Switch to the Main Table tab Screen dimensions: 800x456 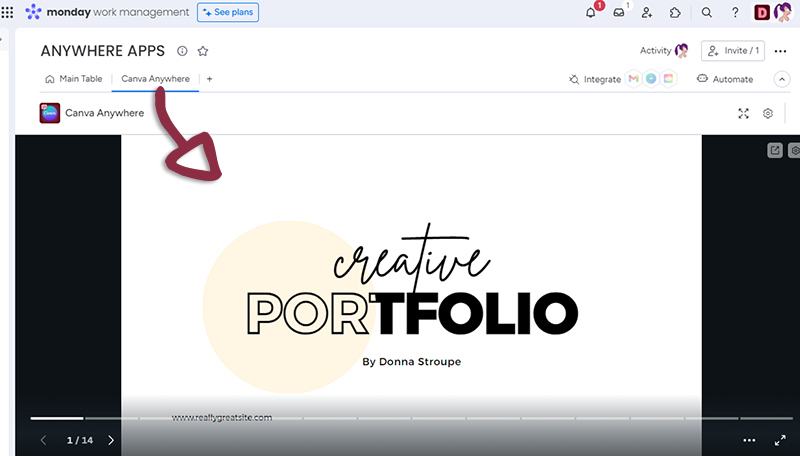(x=75, y=79)
